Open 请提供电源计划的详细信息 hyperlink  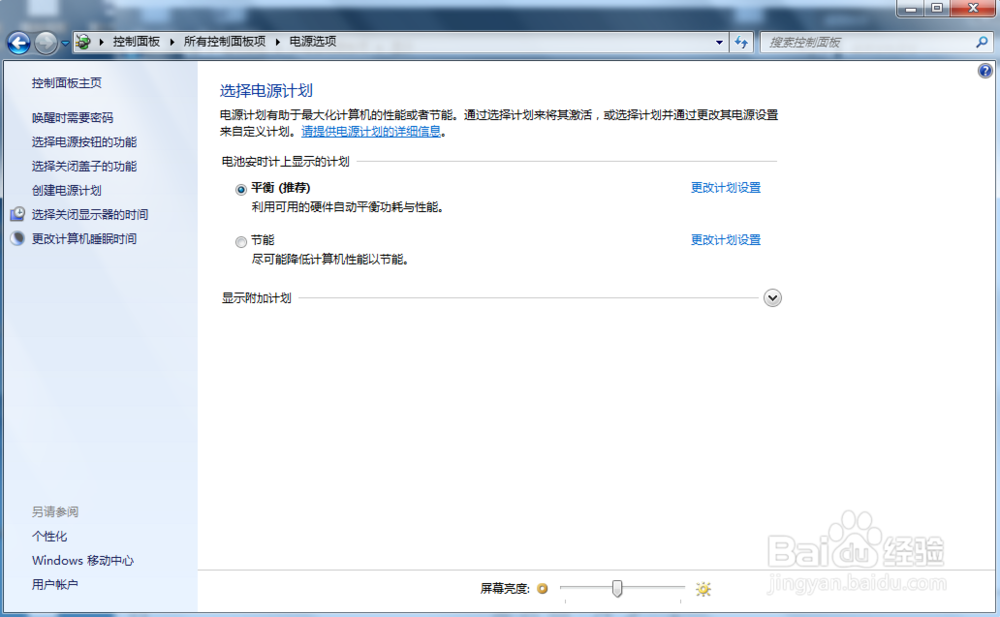click(371, 131)
